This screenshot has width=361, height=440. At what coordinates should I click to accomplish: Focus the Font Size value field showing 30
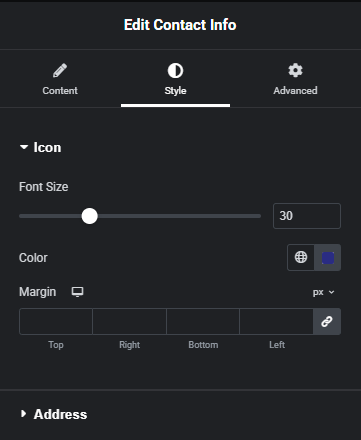[x=307, y=216]
